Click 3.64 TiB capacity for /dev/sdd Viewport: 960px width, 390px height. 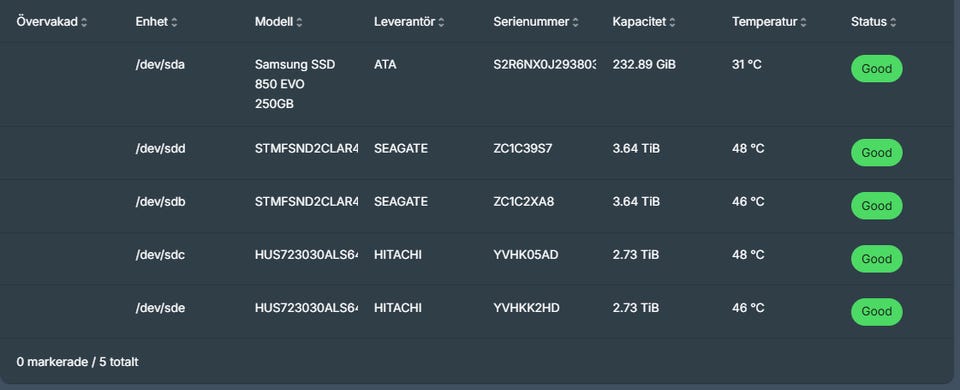click(636, 149)
